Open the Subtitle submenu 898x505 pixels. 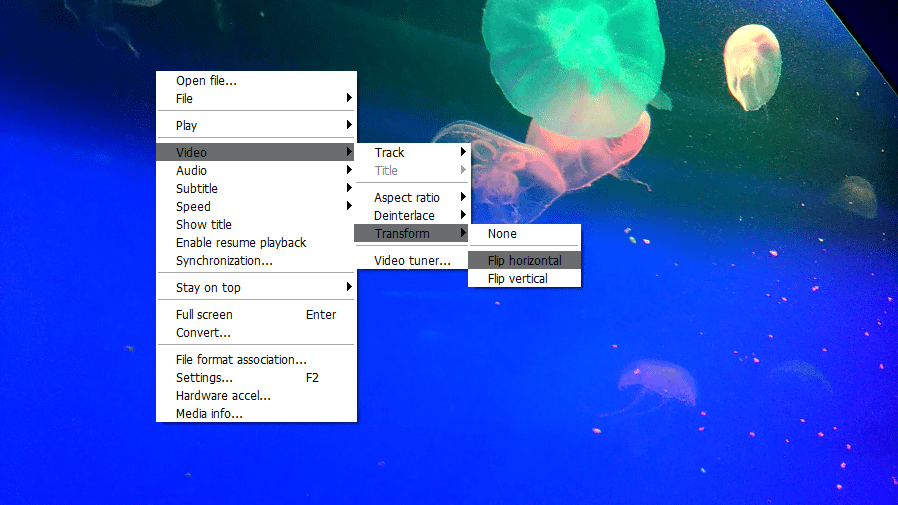[256, 188]
